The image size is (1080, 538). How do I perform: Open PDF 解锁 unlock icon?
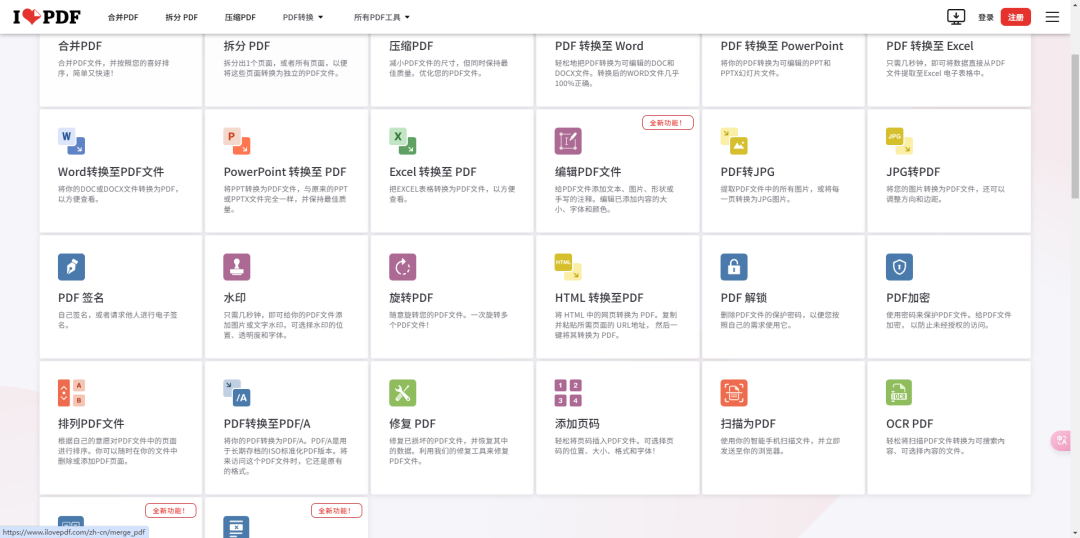pyautogui.click(x=734, y=267)
